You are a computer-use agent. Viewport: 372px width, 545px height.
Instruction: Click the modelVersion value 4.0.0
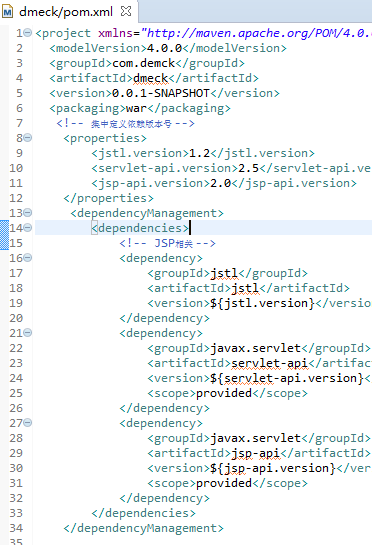(164, 48)
